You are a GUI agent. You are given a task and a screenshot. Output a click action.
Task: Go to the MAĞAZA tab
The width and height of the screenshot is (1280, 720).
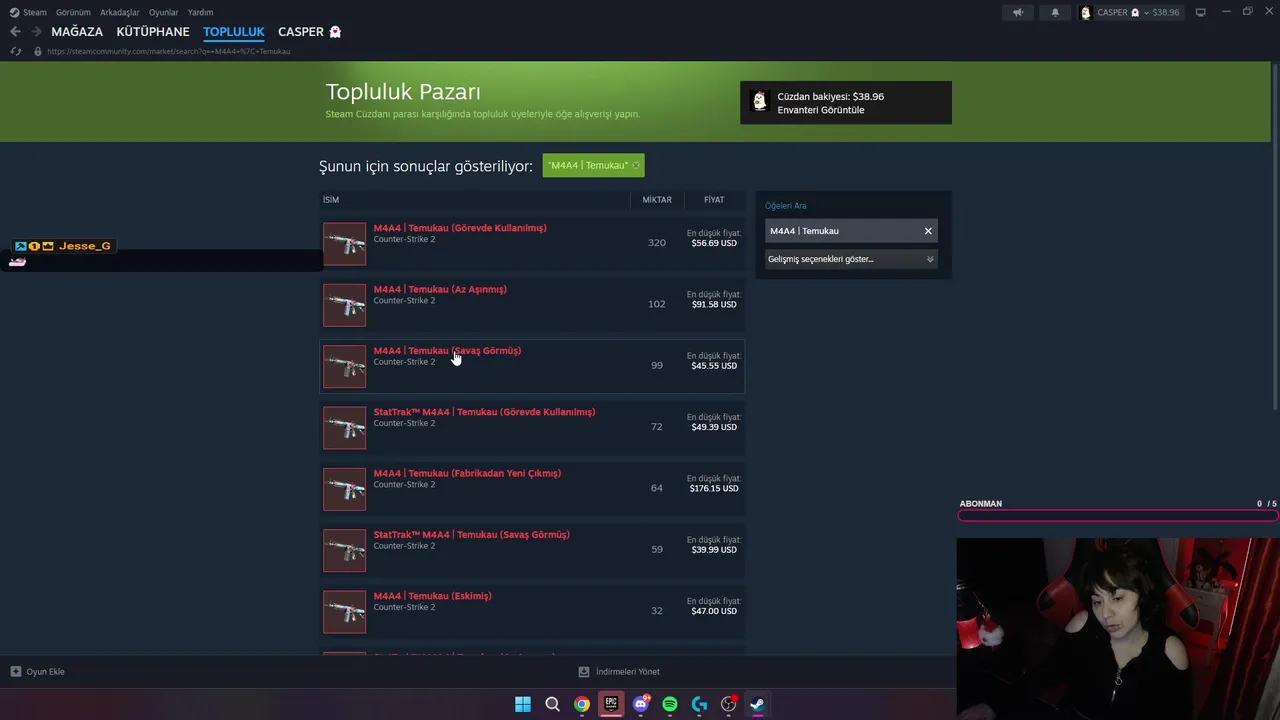[77, 32]
